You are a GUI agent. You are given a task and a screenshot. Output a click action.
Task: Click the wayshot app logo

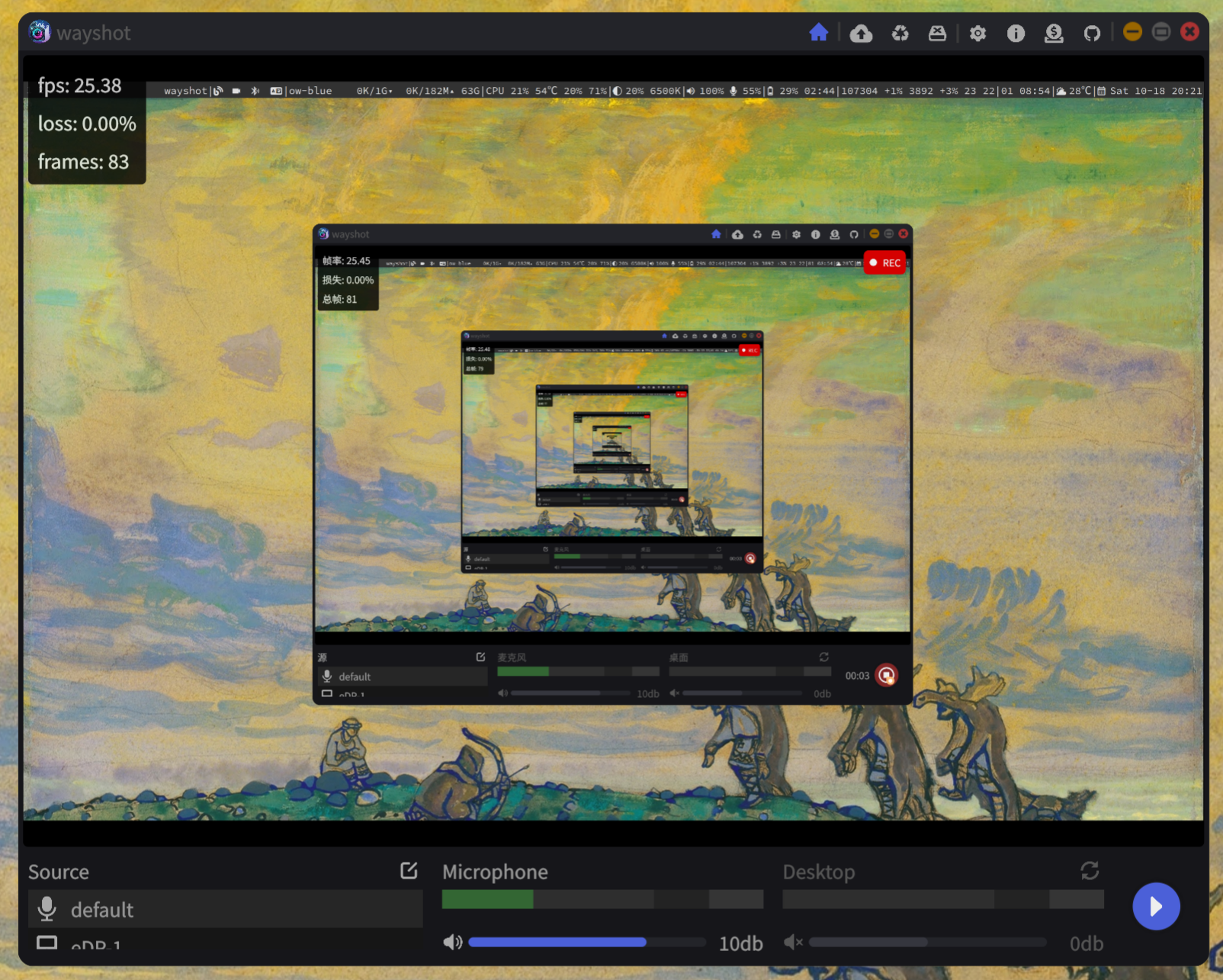[39, 32]
